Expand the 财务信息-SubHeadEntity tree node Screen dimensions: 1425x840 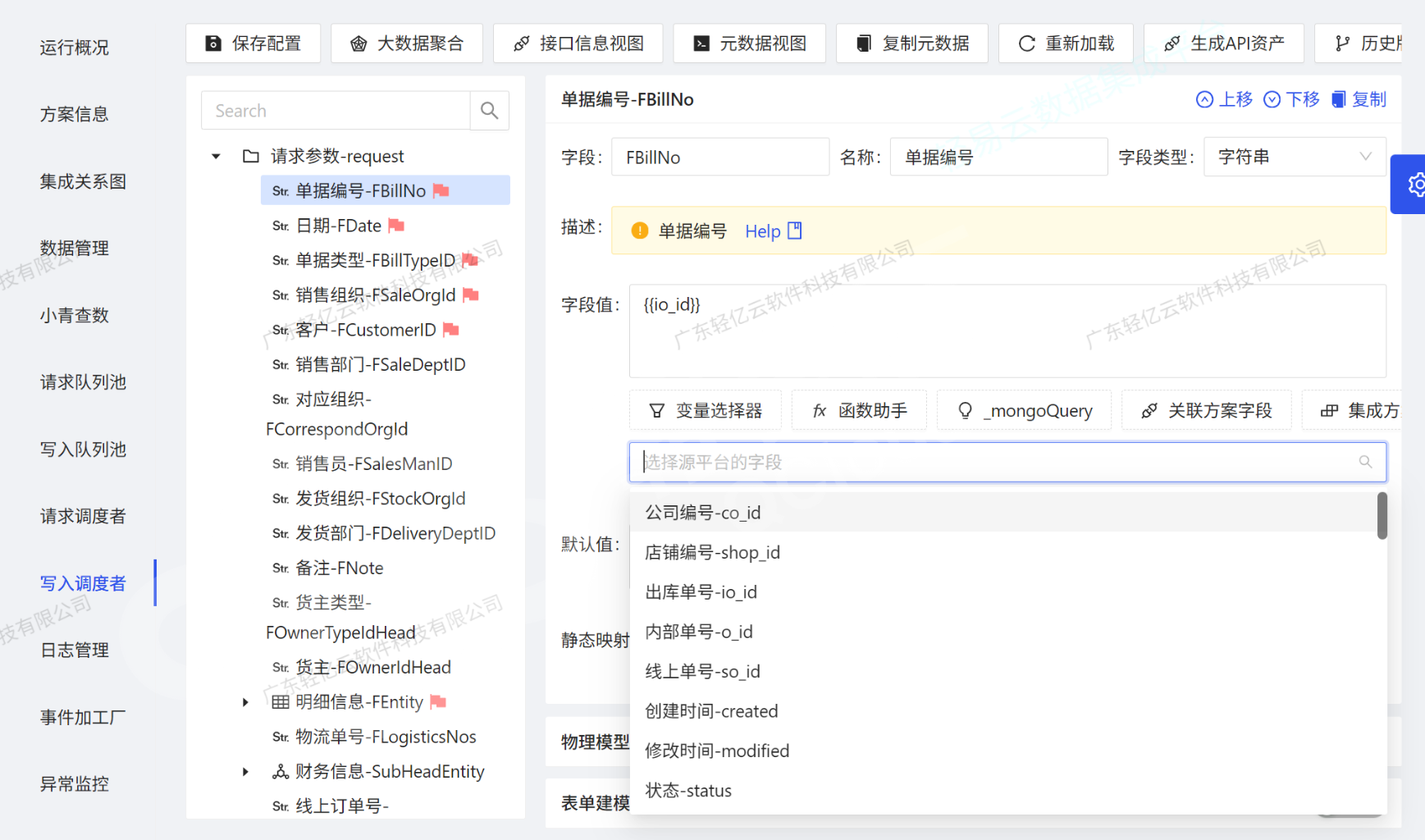(x=245, y=772)
